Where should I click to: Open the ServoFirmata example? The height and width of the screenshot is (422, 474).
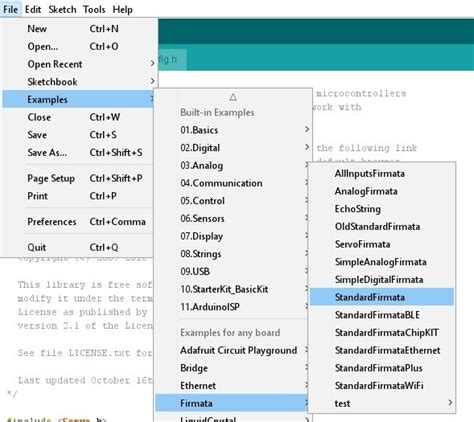[382, 244]
